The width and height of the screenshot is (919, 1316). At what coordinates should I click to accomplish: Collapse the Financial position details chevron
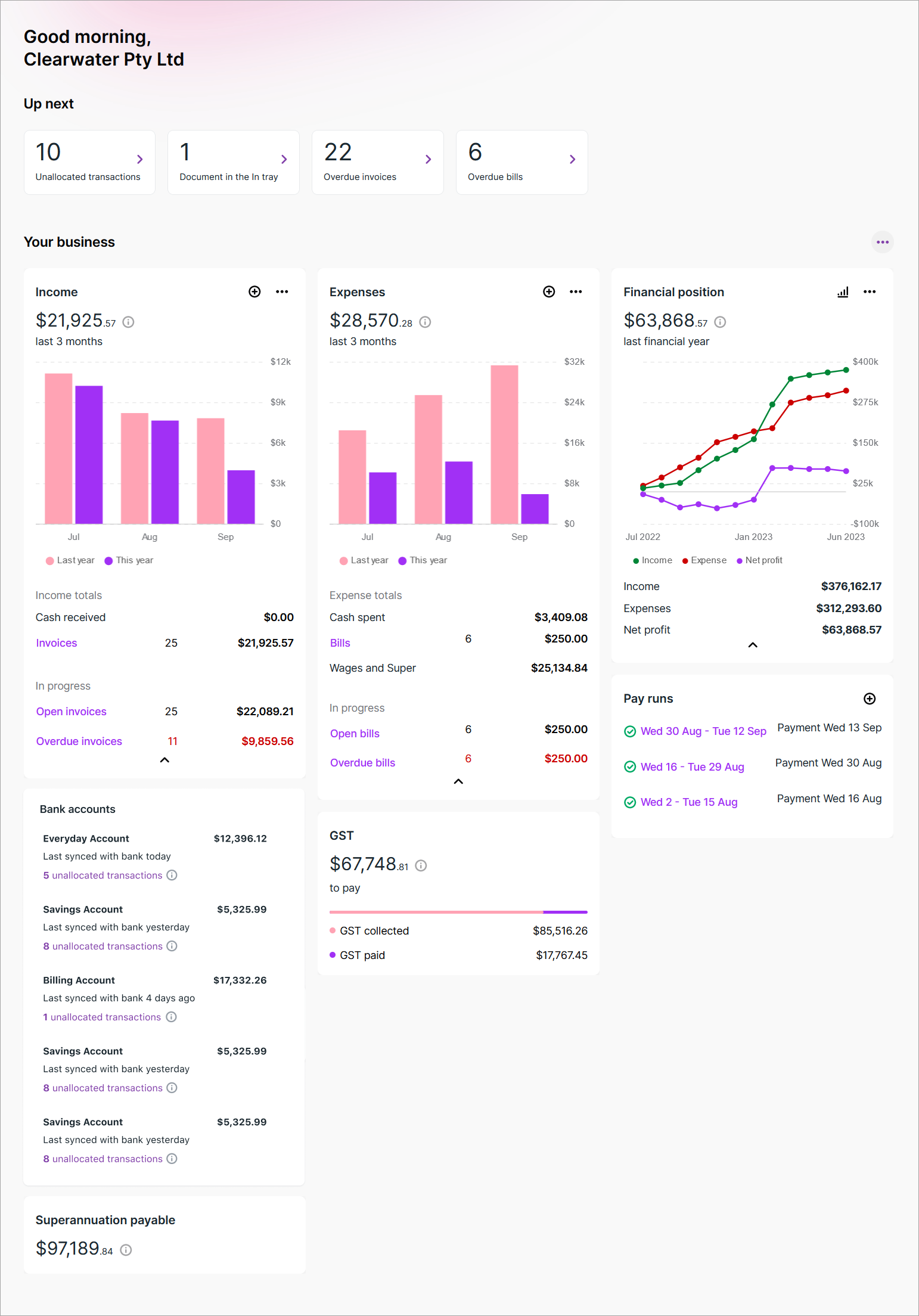pos(753,645)
